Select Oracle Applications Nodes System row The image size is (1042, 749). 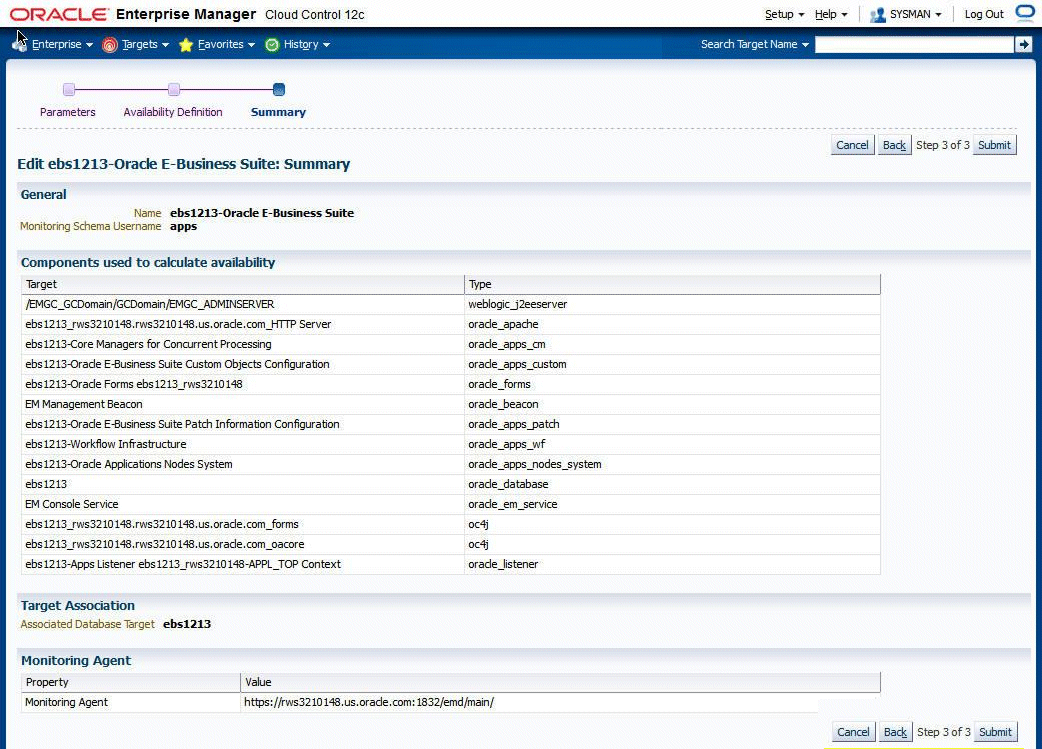click(451, 464)
